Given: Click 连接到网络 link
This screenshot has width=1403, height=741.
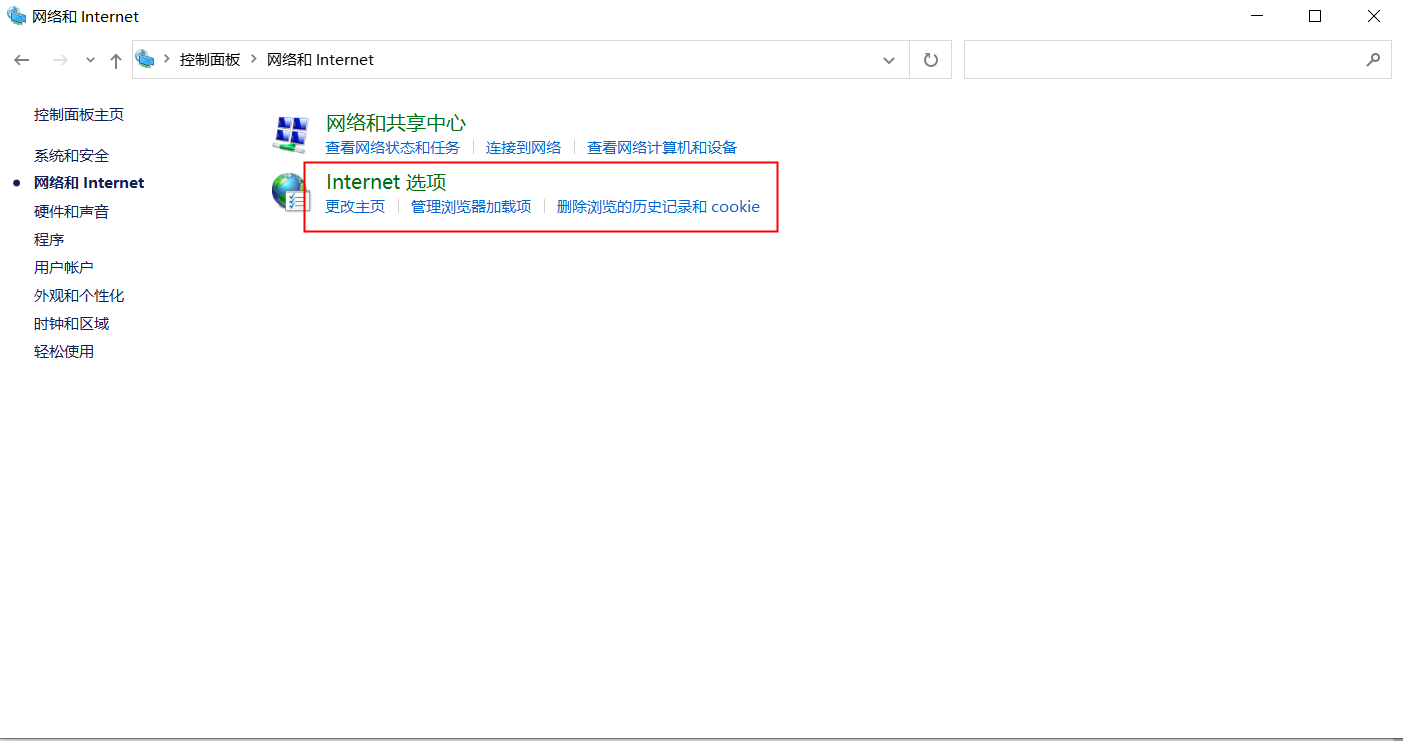Looking at the screenshot, I should coord(524,148).
